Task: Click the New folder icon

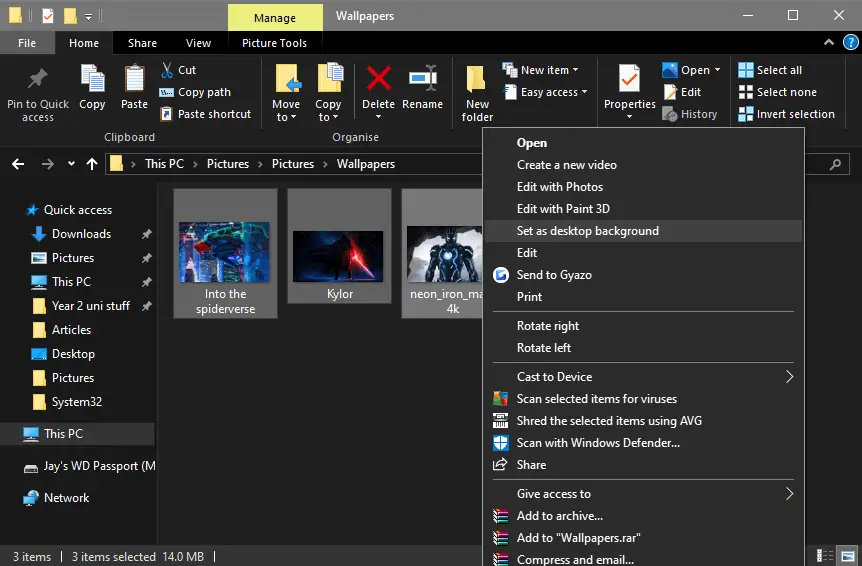Action: [476, 80]
